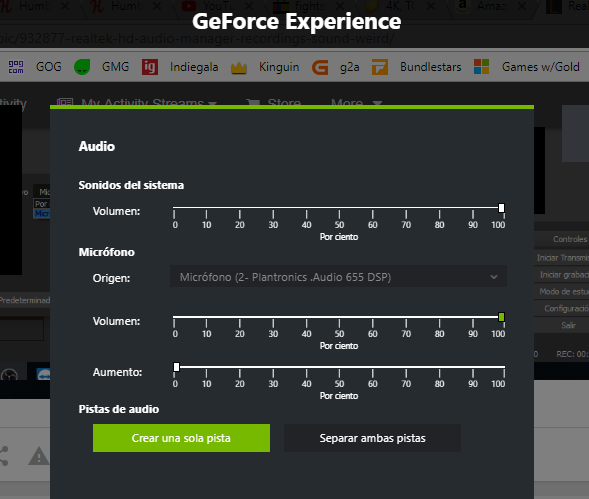Click the Pistas de audio label

point(119,409)
